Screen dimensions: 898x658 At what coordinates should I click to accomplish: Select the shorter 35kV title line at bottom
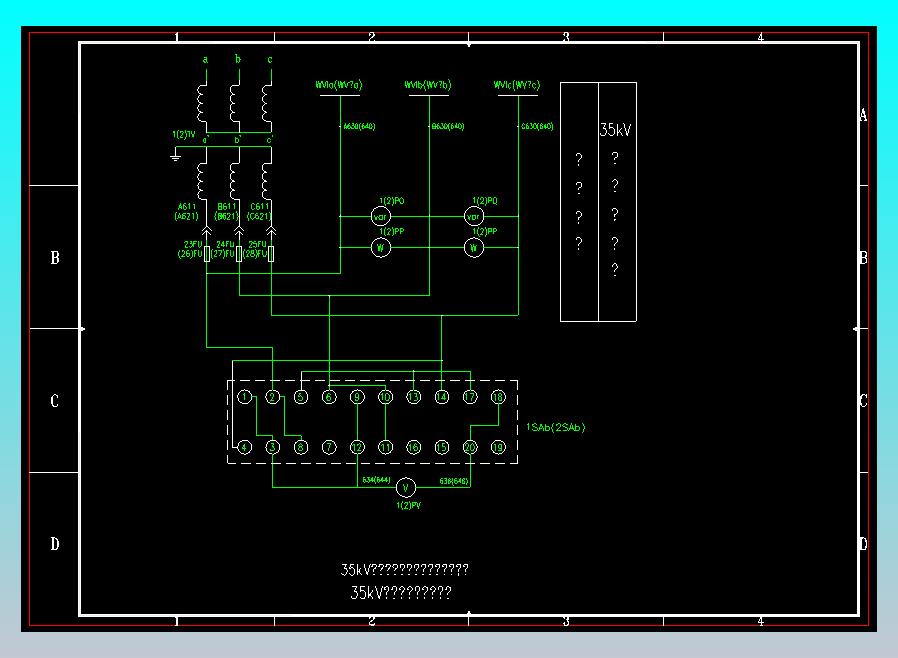pos(401,592)
